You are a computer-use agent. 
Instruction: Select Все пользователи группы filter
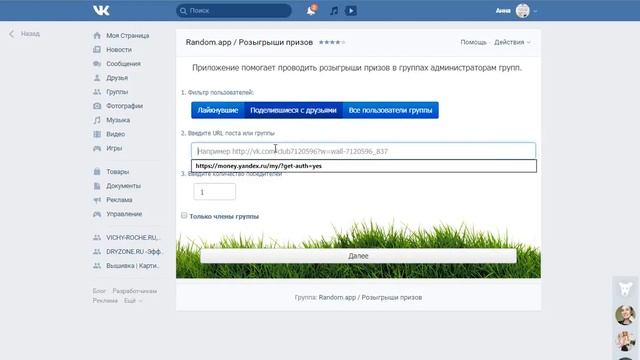pyautogui.click(x=390, y=110)
